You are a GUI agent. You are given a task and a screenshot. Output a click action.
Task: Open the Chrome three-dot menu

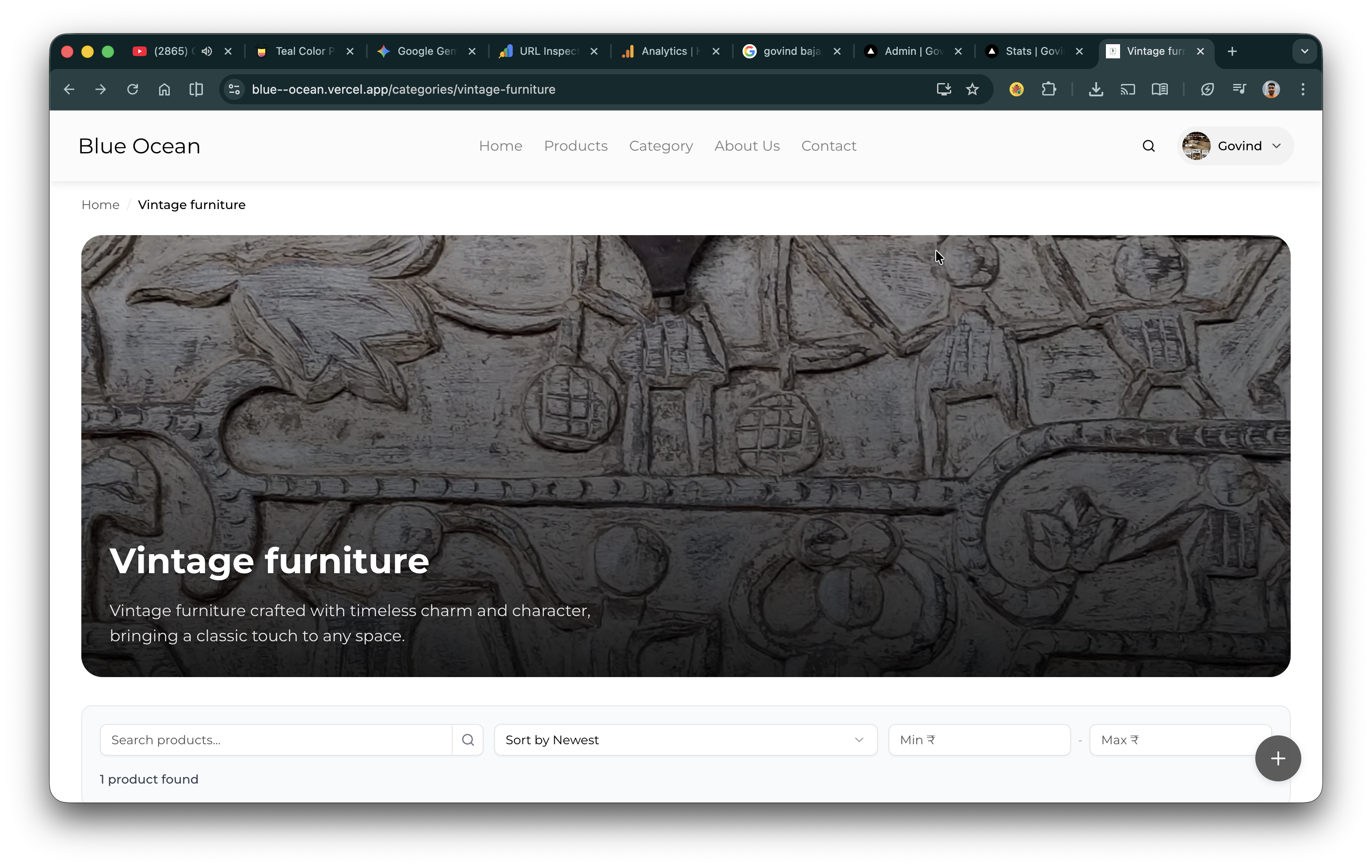(1303, 89)
